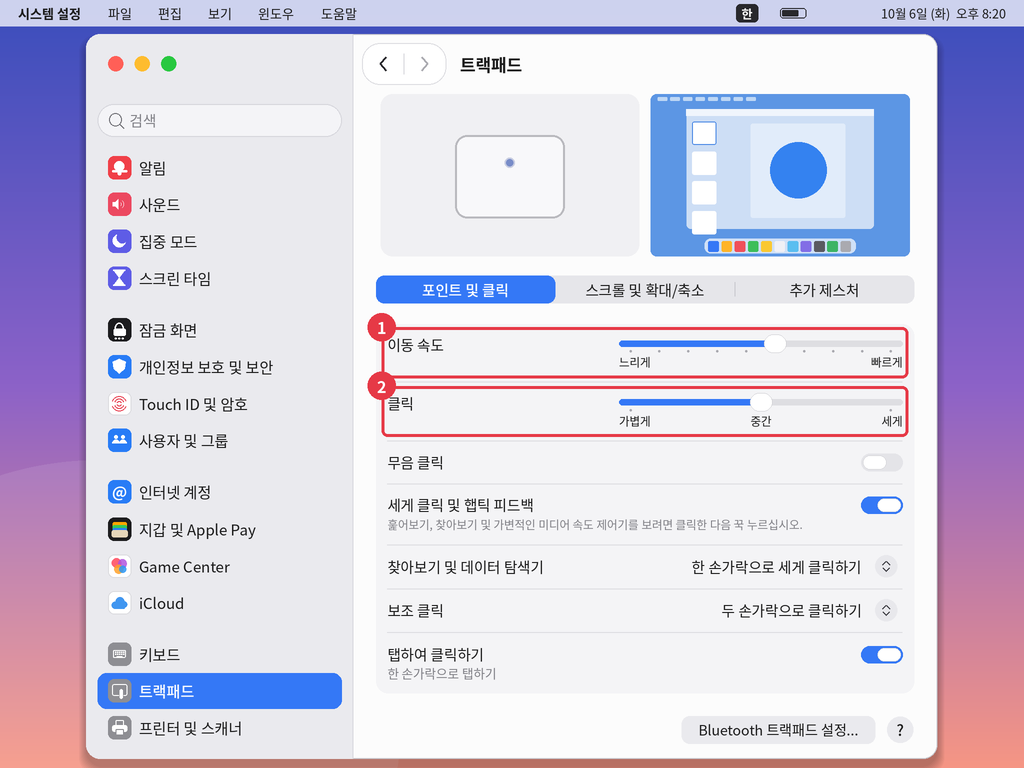The height and width of the screenshot is (768, 1024).
Task: Click the 중간 label under click slider
Action: click(x=761, y=421)
